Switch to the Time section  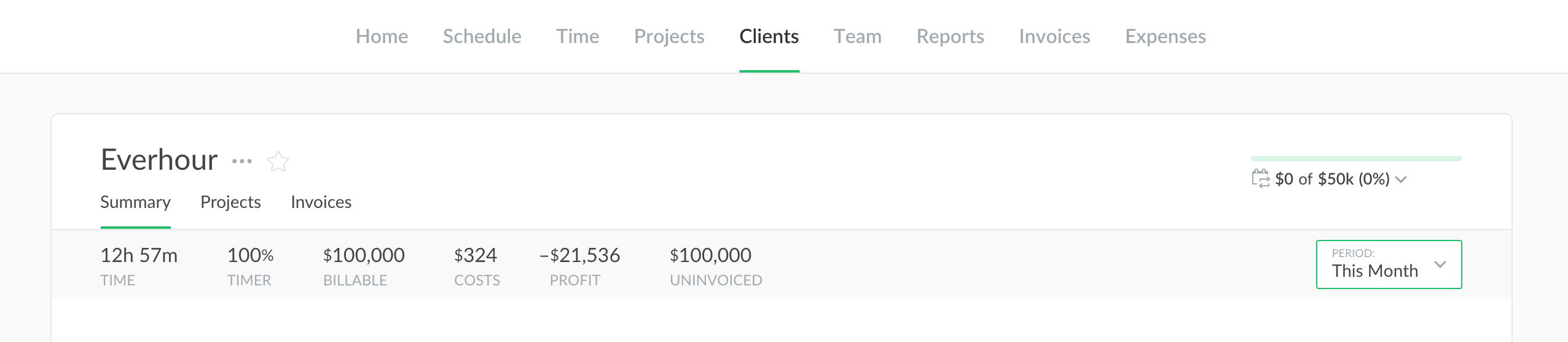tap(578, 36)
